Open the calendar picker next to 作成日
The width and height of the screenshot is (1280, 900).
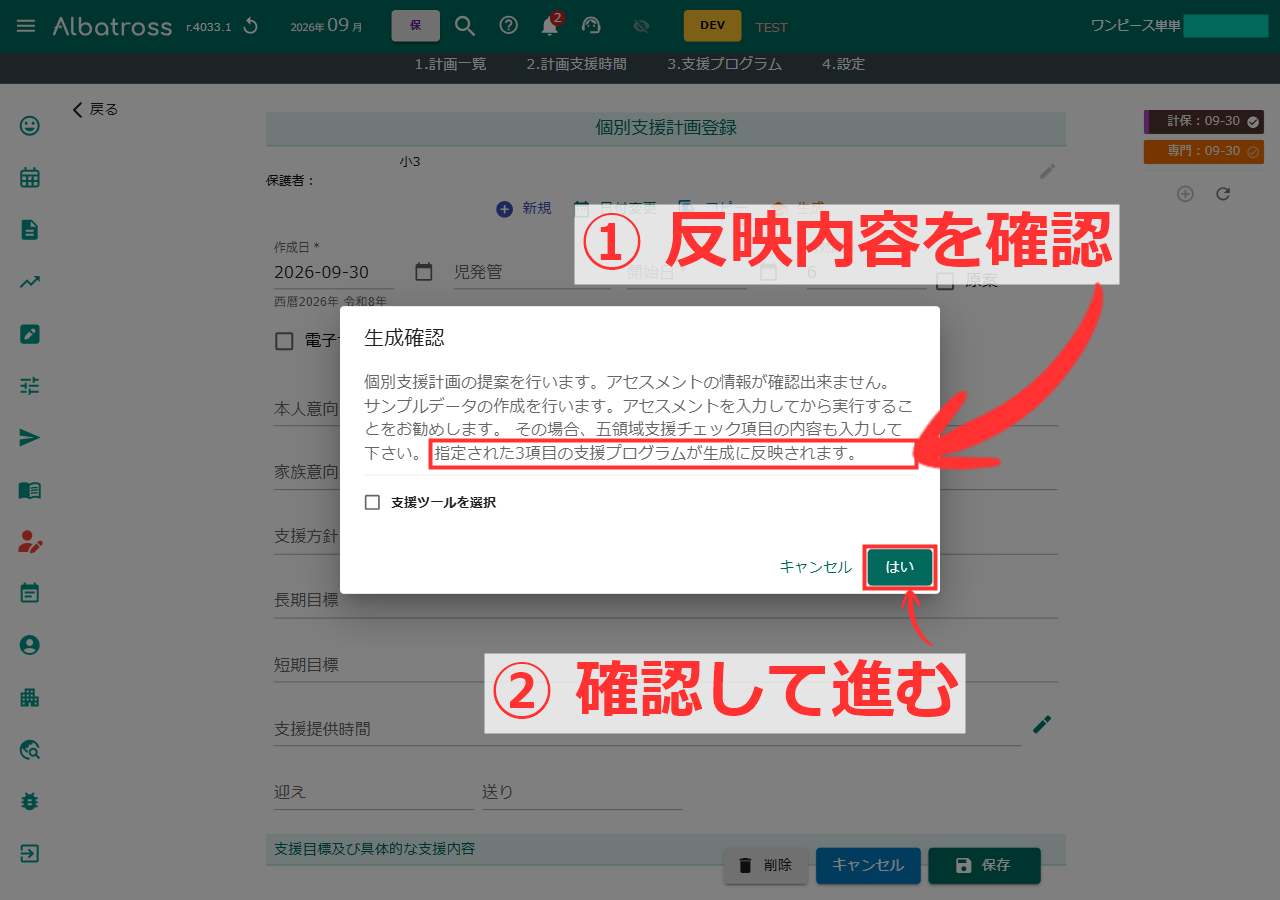[424, 272]
